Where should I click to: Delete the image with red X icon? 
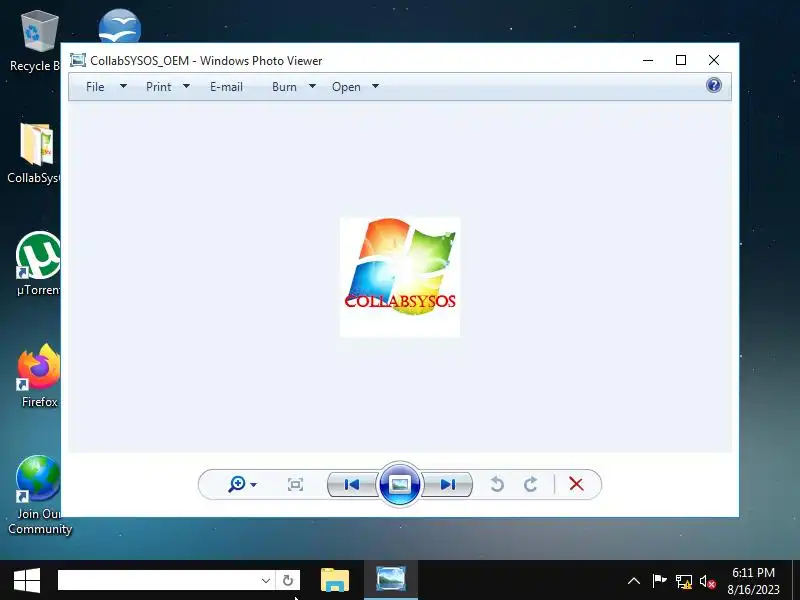pyautogui.click(x=576, y=484)
